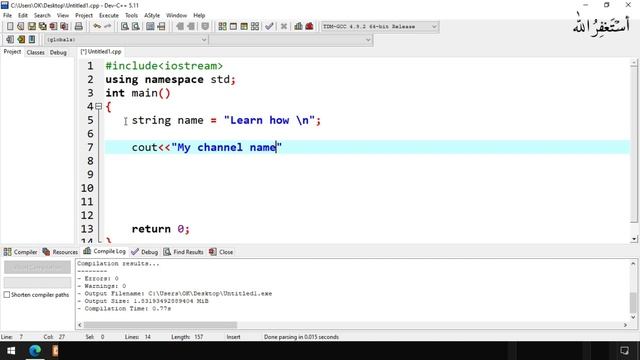Click the yellow-green icon left of globals dropdown

pos(21,40)
